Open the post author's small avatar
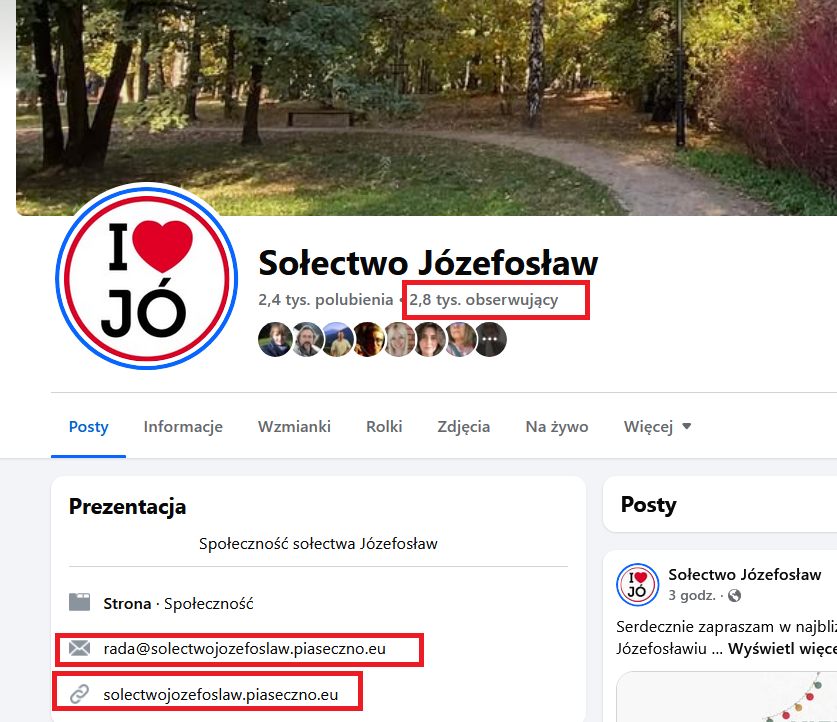This screenshot has width=837, height=722. click(x=637, y=584)
